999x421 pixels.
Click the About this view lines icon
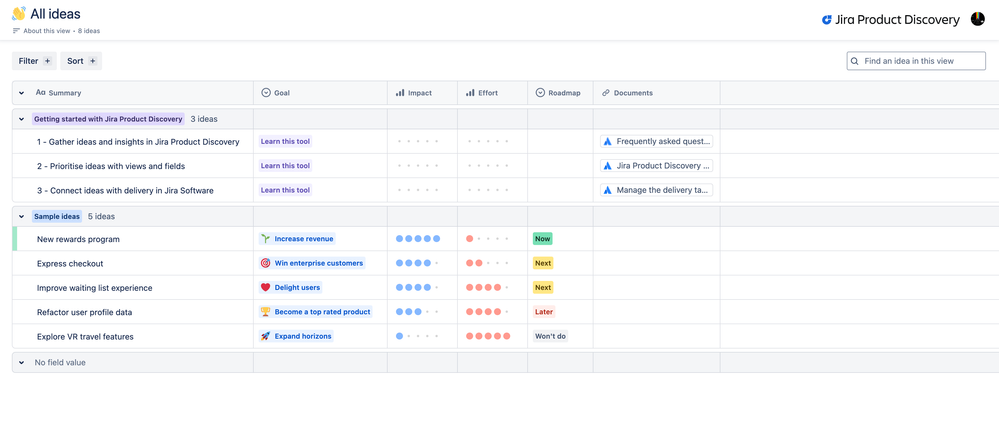[x=16, y=31]
